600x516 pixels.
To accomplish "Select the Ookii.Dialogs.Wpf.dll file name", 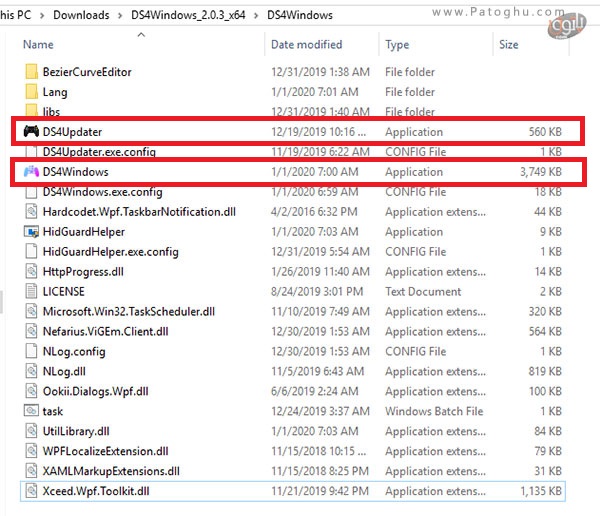I will point(96,391).
